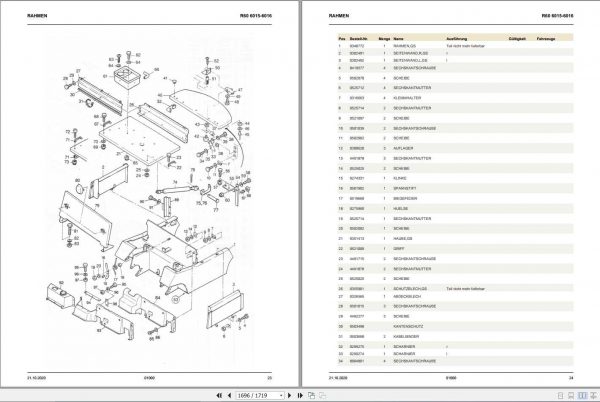600x402 pixels.
Task: Advance to the next page
Action: coord(290,395)
